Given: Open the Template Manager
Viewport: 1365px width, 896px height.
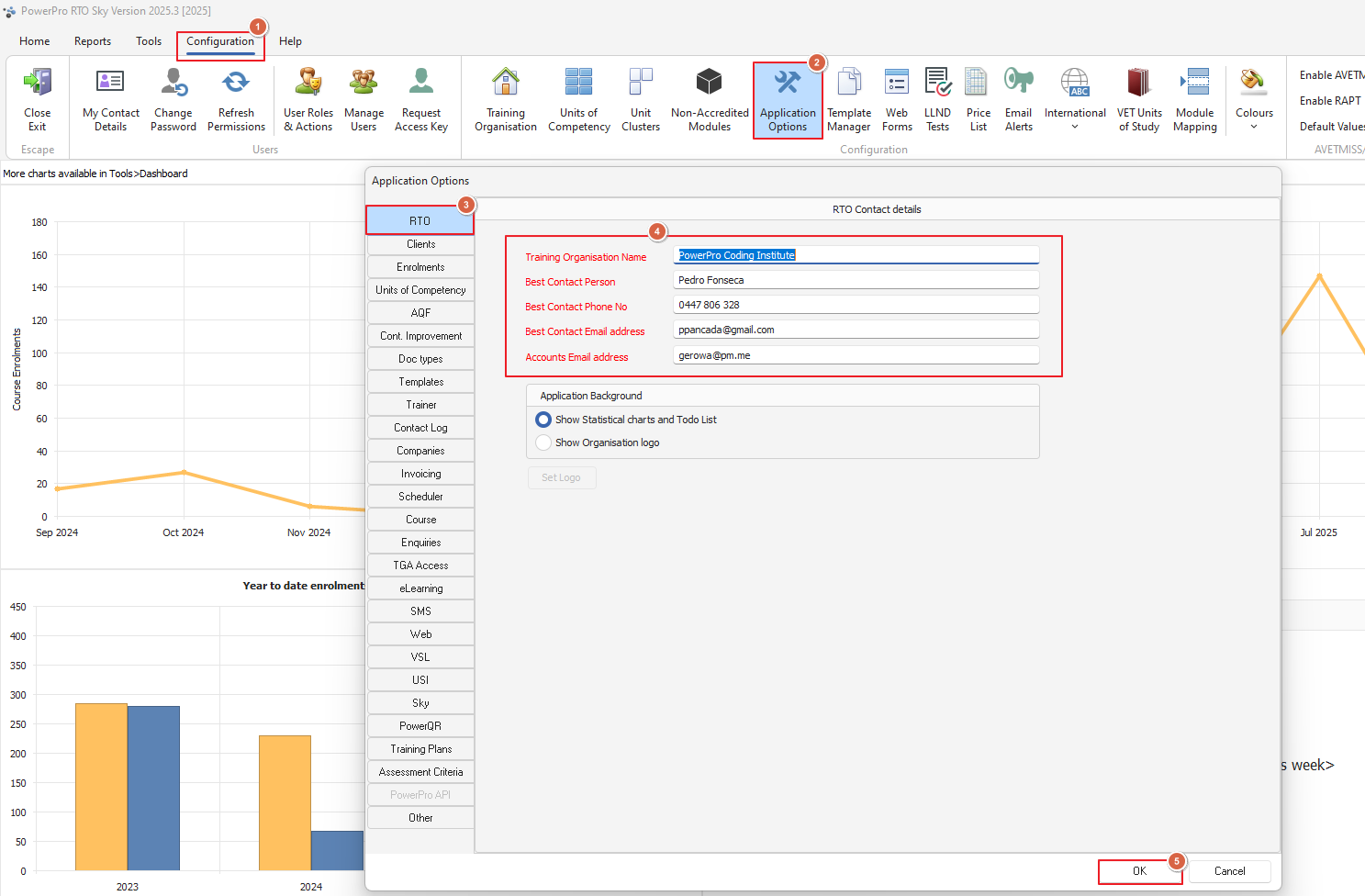Looking at the screenshot, I should point(849,100).
